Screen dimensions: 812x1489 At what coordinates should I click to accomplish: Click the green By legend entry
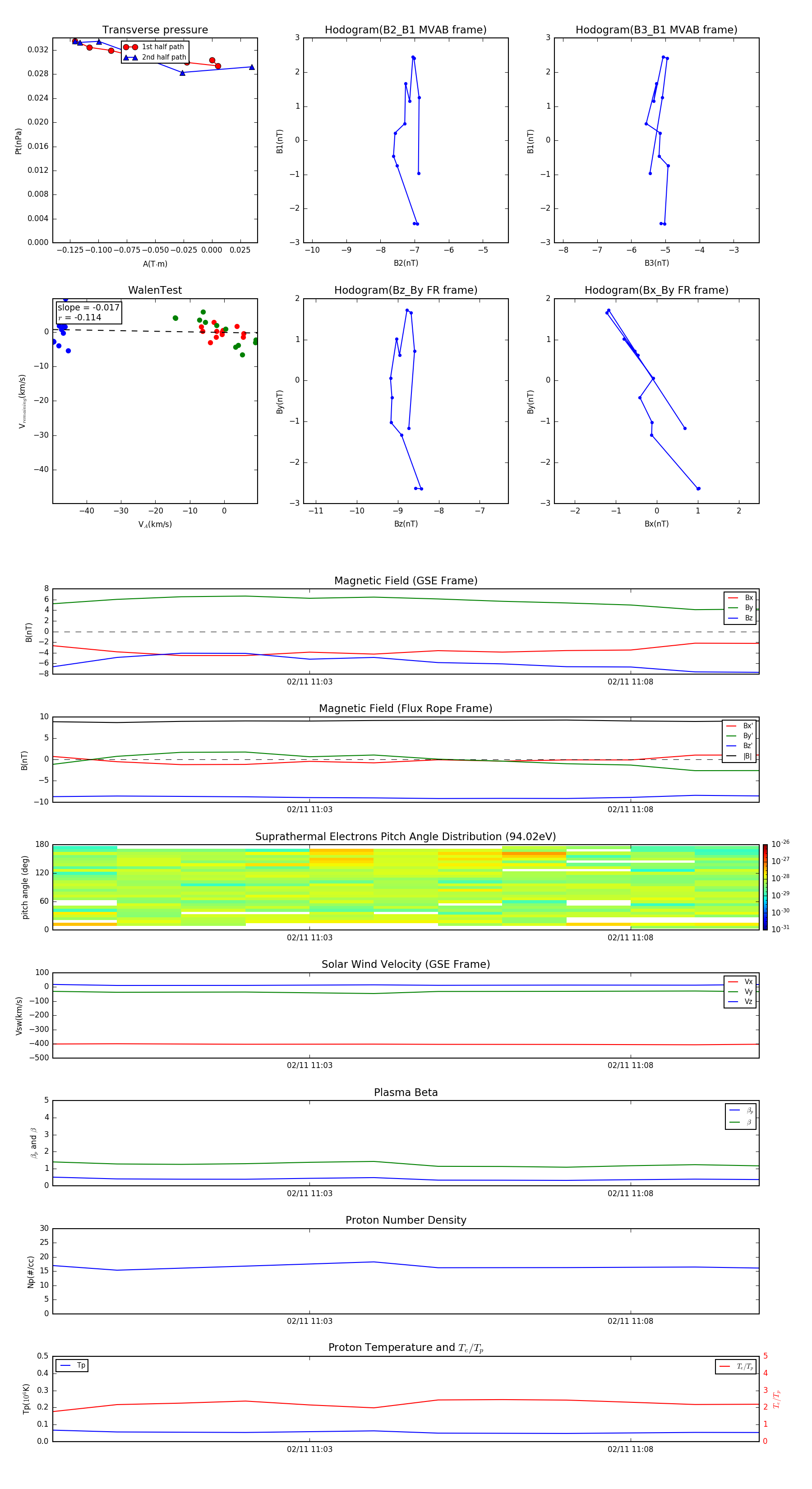click(740, 607)
